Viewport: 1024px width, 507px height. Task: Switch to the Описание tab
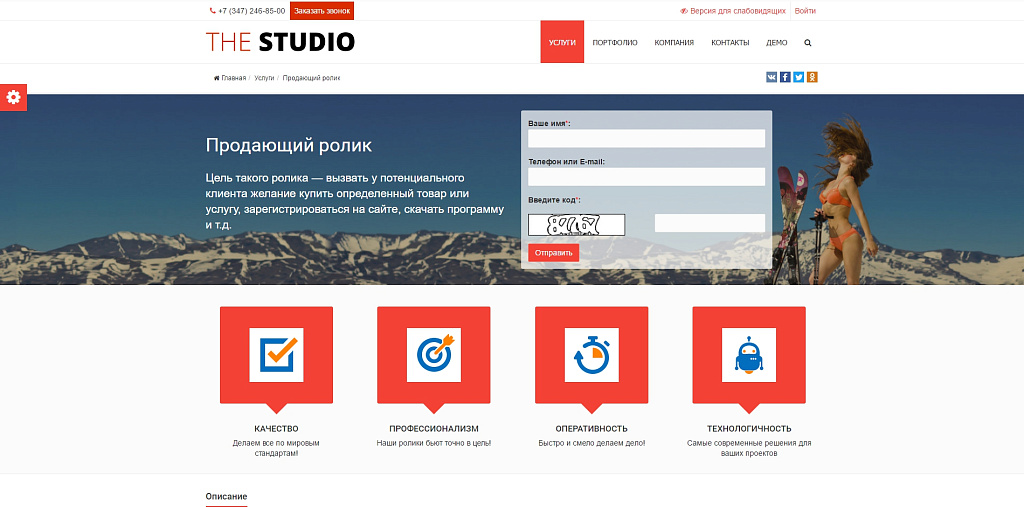coord(226,496)
